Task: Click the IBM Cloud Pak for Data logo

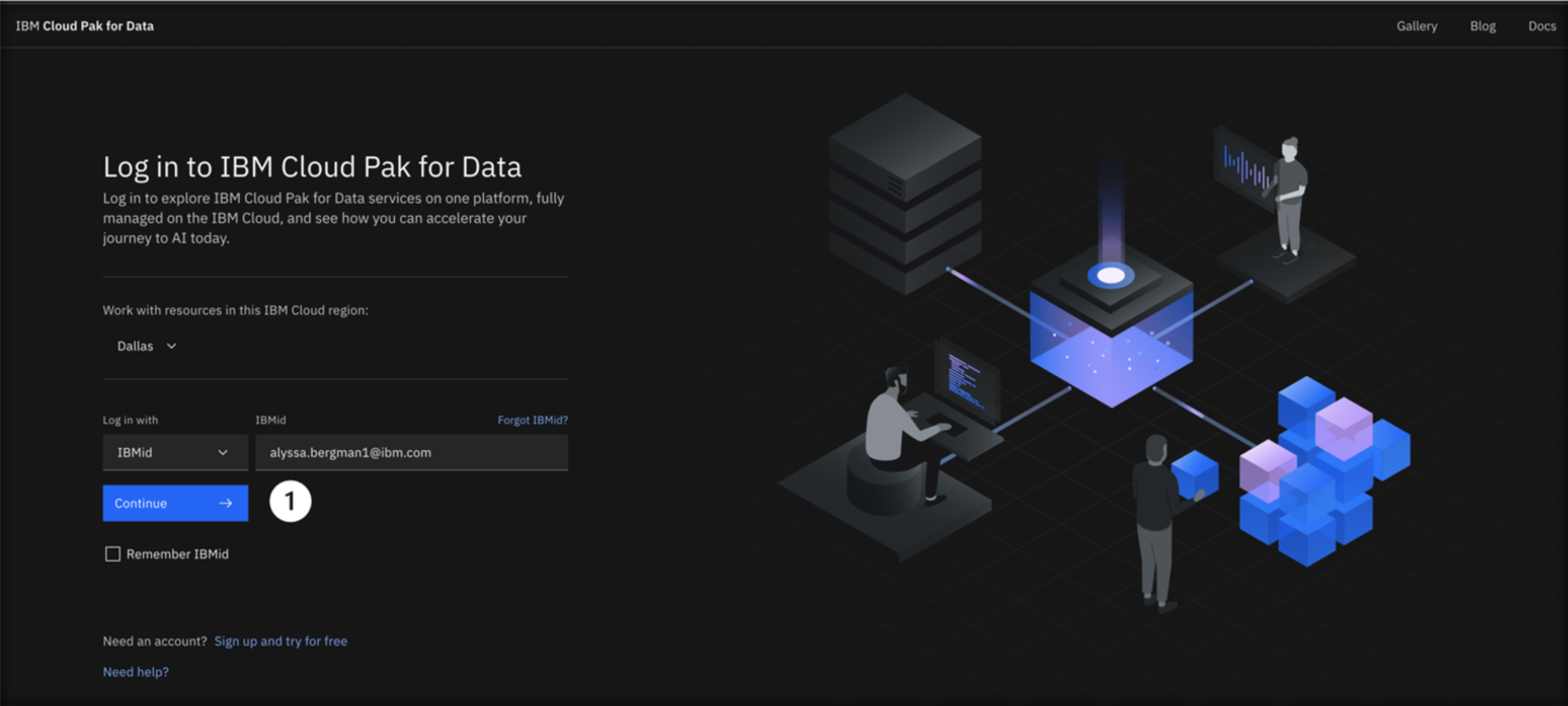Action: point(85,26)
